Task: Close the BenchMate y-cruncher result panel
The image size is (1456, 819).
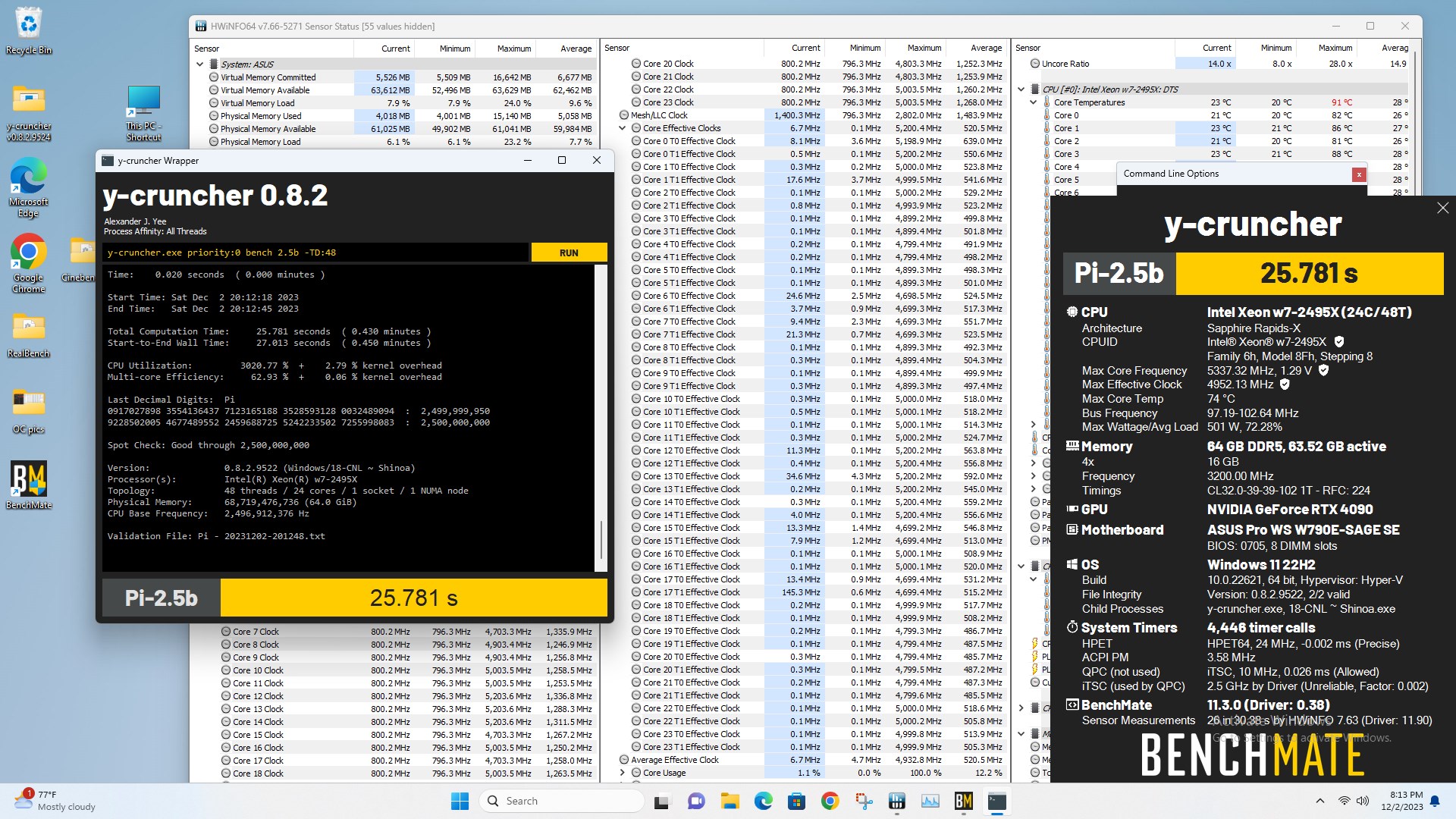Action: coord(1442,208)
